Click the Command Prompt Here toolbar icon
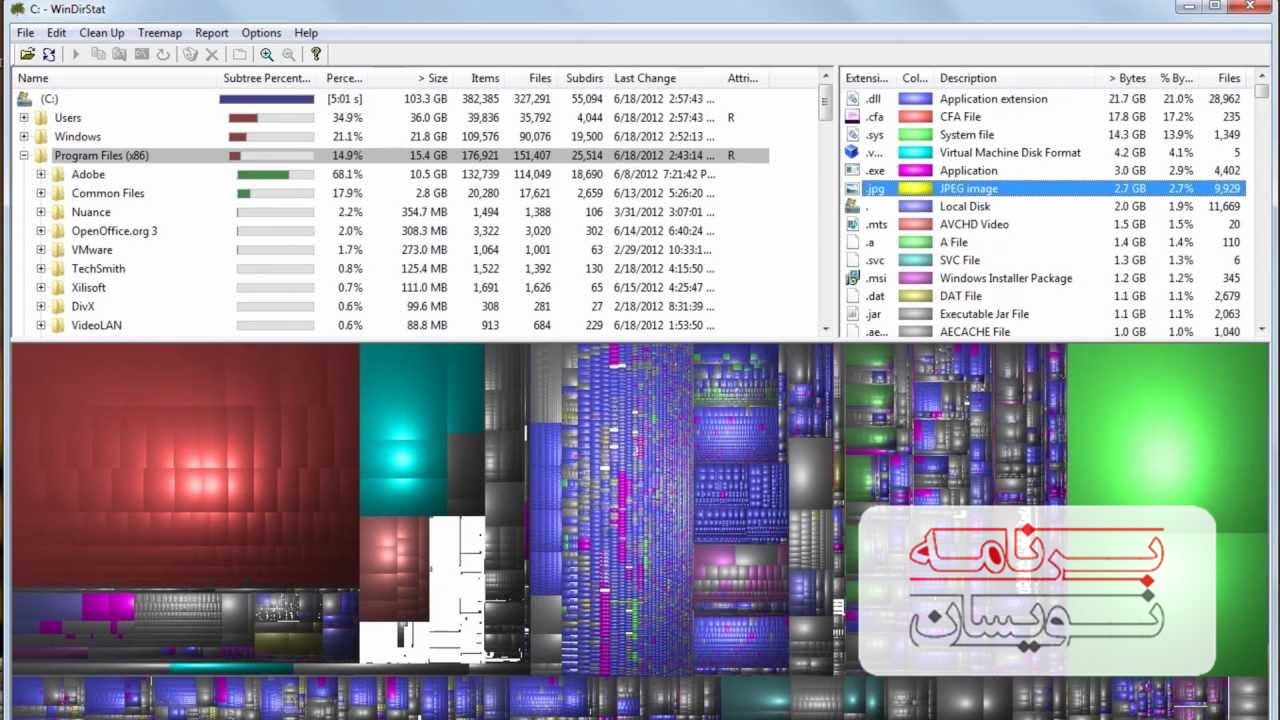1280x720 pixels. (x=141, y=54)
